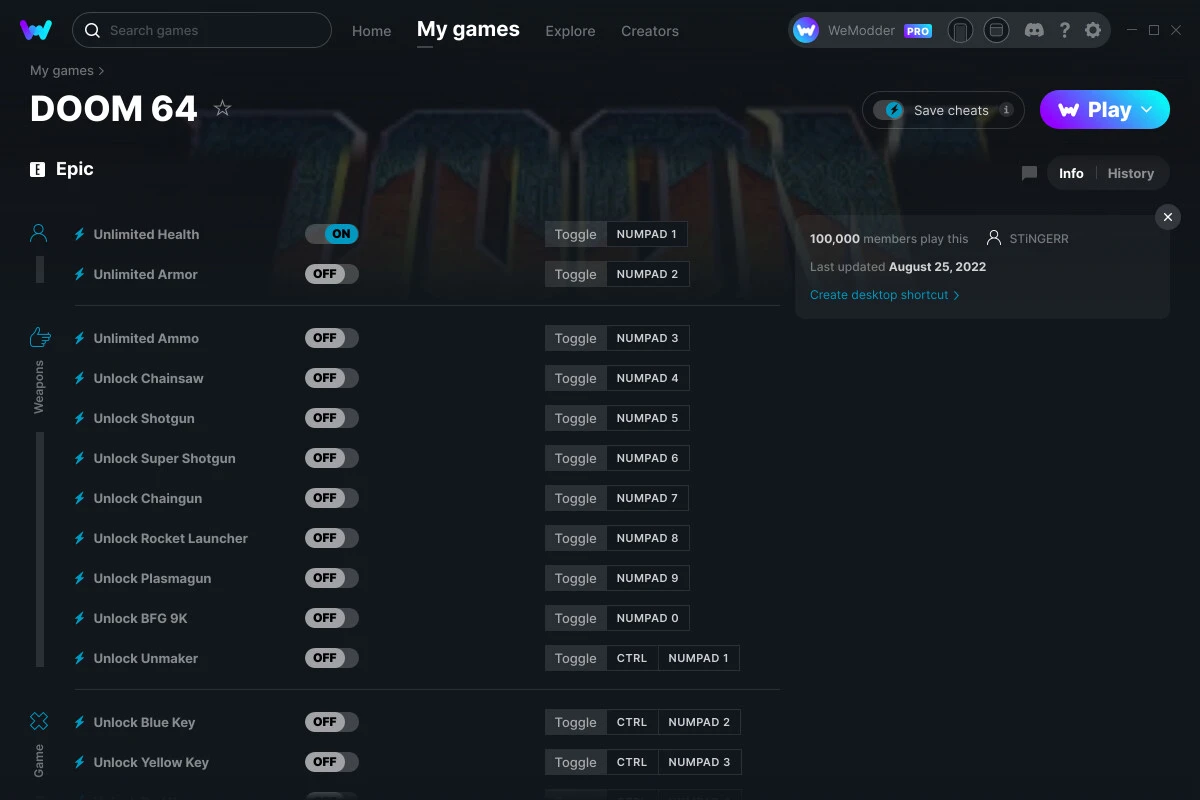Image resolution: width=1200 pixels, height=800 pixels.
Task: Click Toggle button for Unlock Blue Key
Action: click(576, 722)
